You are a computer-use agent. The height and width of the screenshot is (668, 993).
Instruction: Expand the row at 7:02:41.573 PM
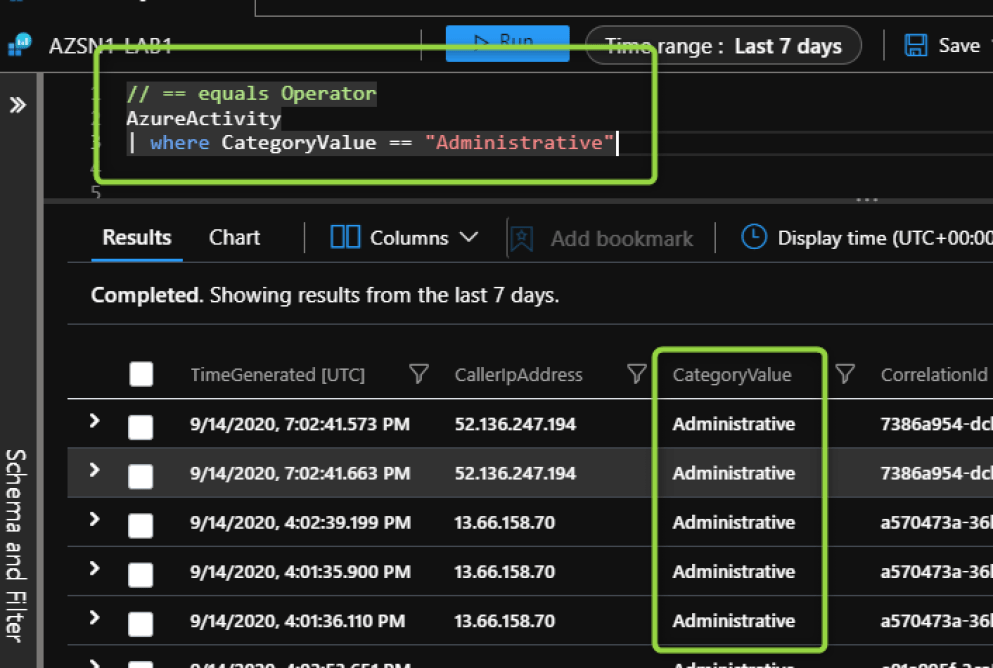(x=94, y=420)
